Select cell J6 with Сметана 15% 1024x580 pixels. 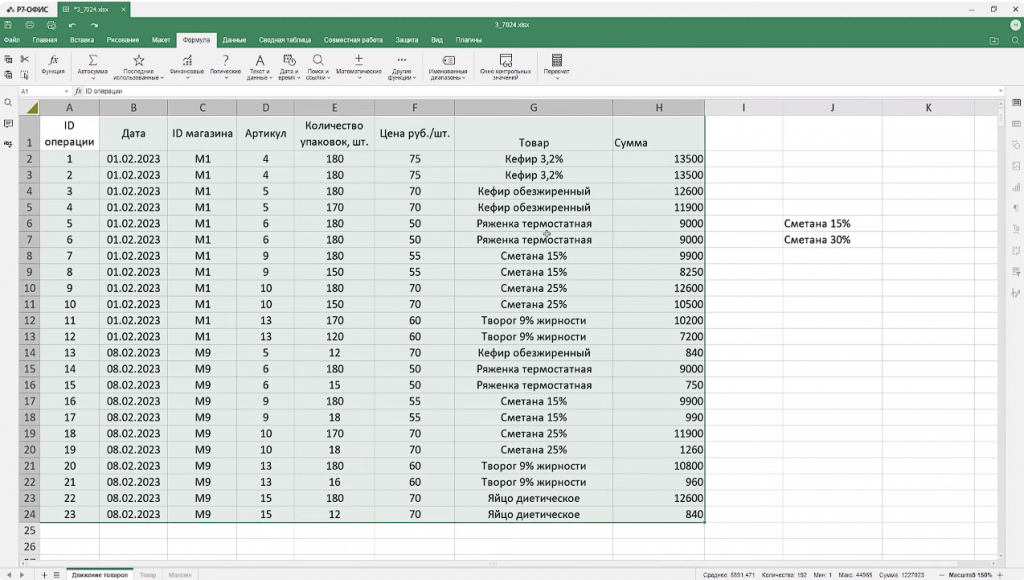pyautogui.click(x=832, y=223)
